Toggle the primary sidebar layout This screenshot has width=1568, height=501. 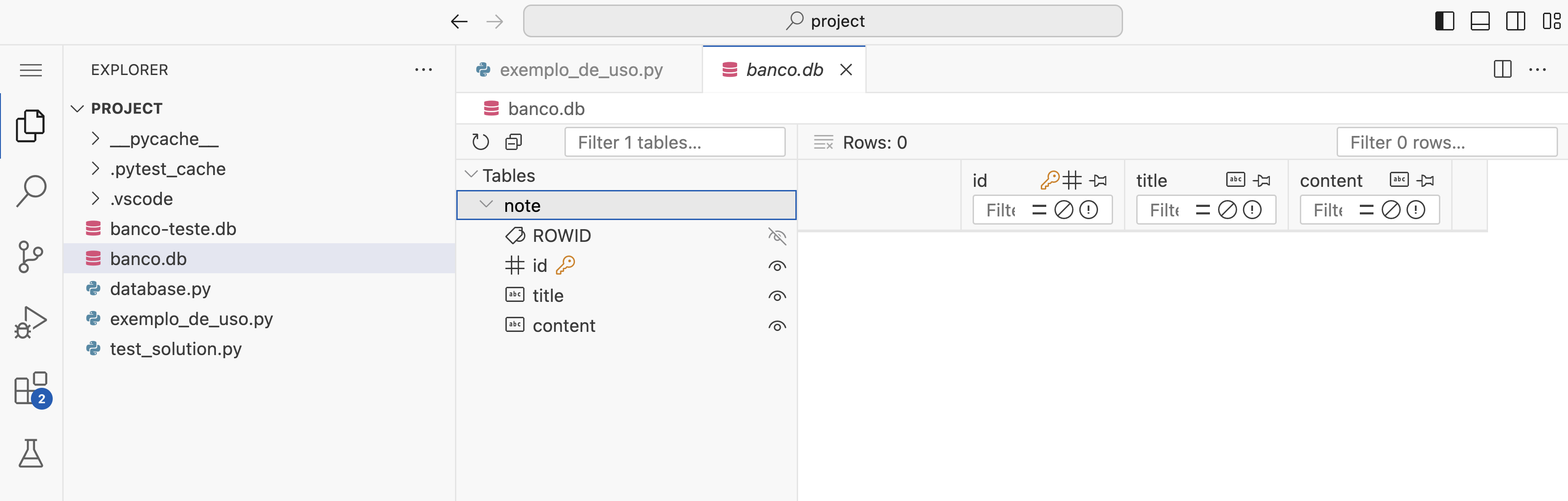click(x=1444, y=21)
